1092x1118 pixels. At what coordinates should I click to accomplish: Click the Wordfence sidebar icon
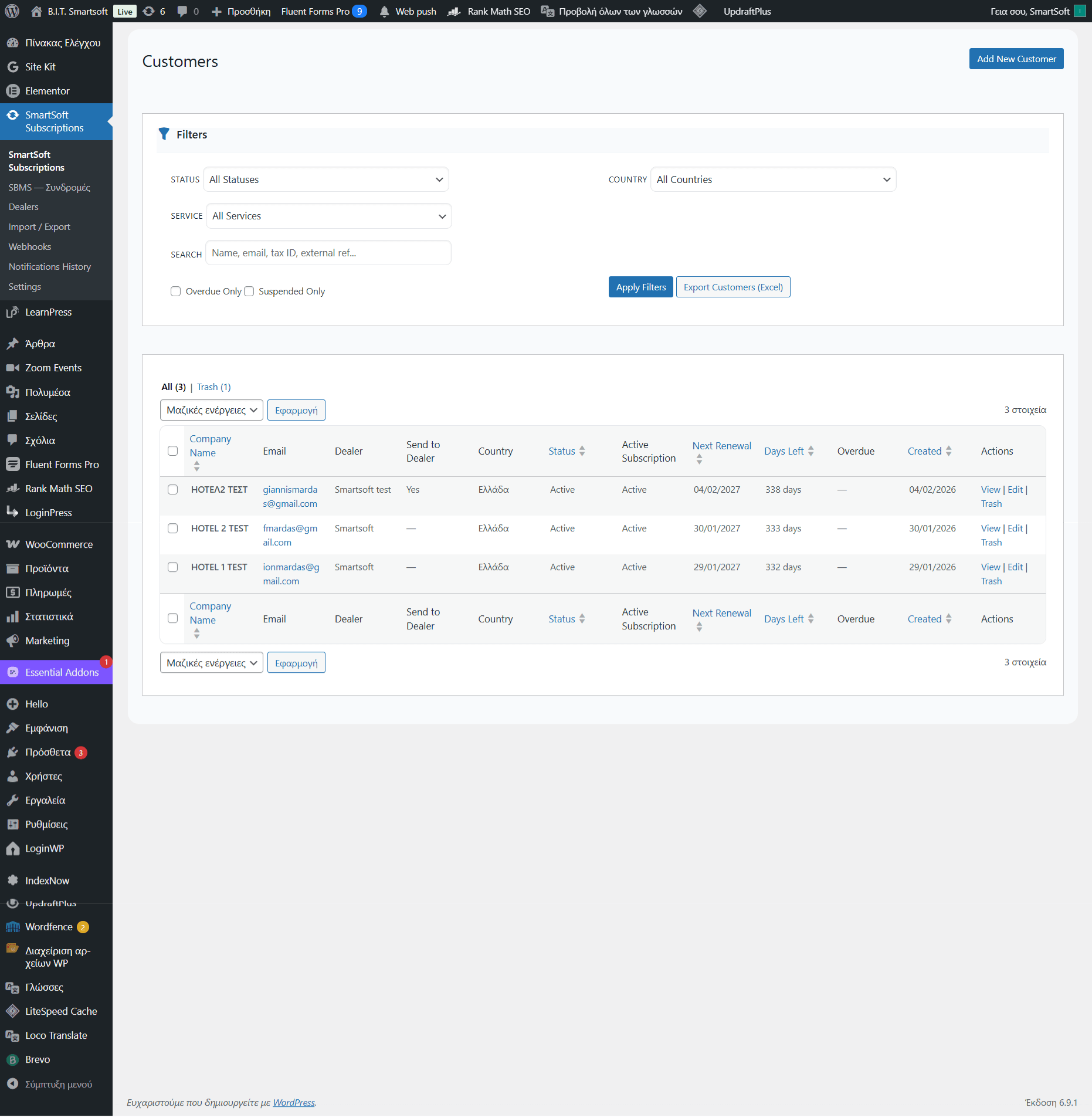[x=12, y=927]
